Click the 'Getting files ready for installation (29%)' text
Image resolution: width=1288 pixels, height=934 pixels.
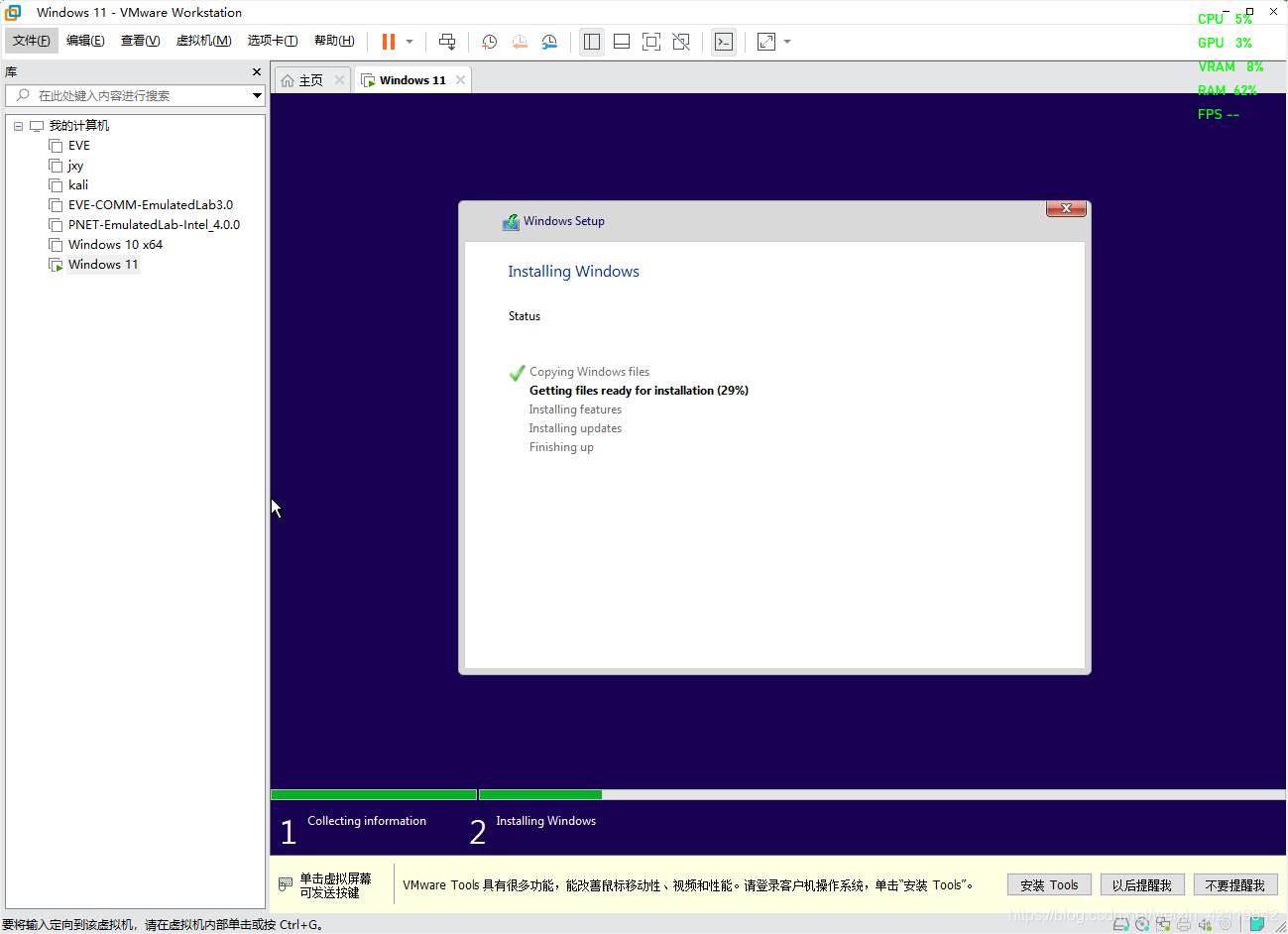point(639,391)
